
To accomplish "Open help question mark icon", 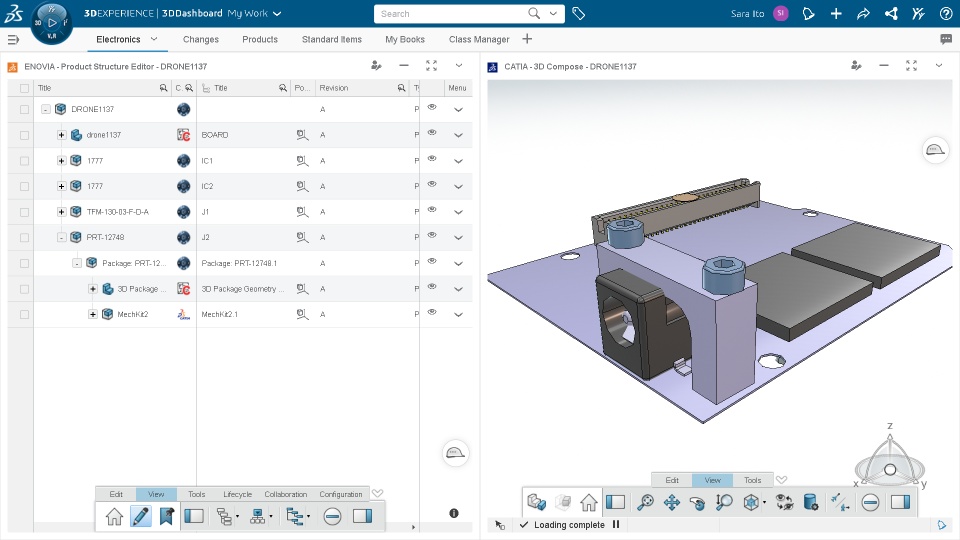I will [946, 13].
